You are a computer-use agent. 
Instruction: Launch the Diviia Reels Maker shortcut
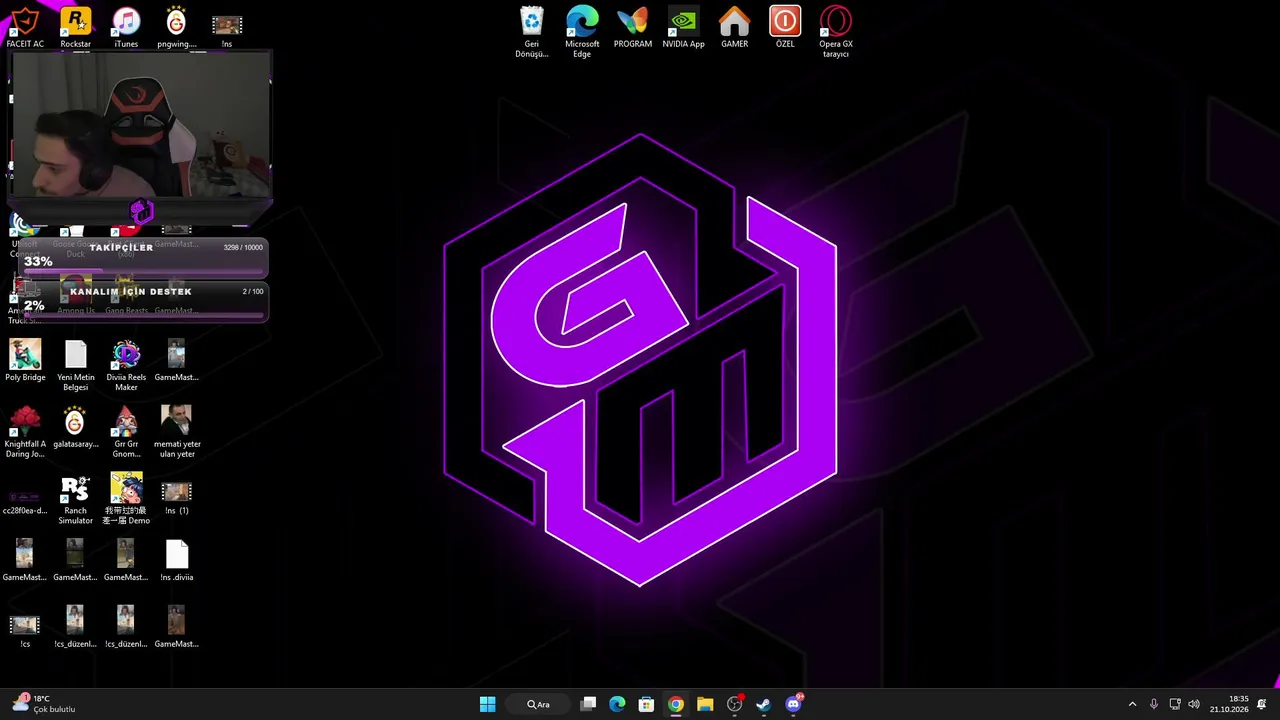point(126,366)
